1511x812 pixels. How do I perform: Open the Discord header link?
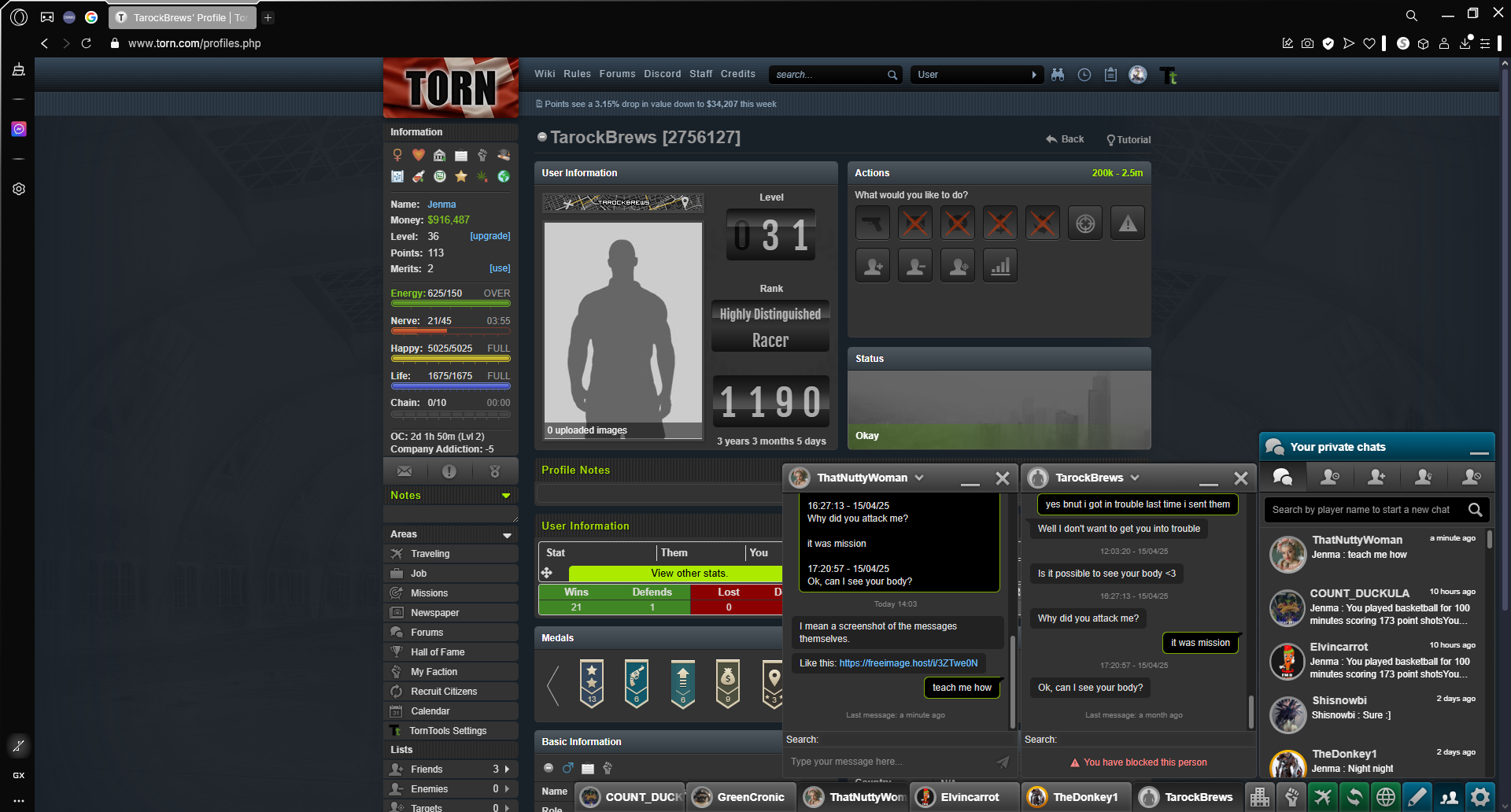click(x=663, y=74)
